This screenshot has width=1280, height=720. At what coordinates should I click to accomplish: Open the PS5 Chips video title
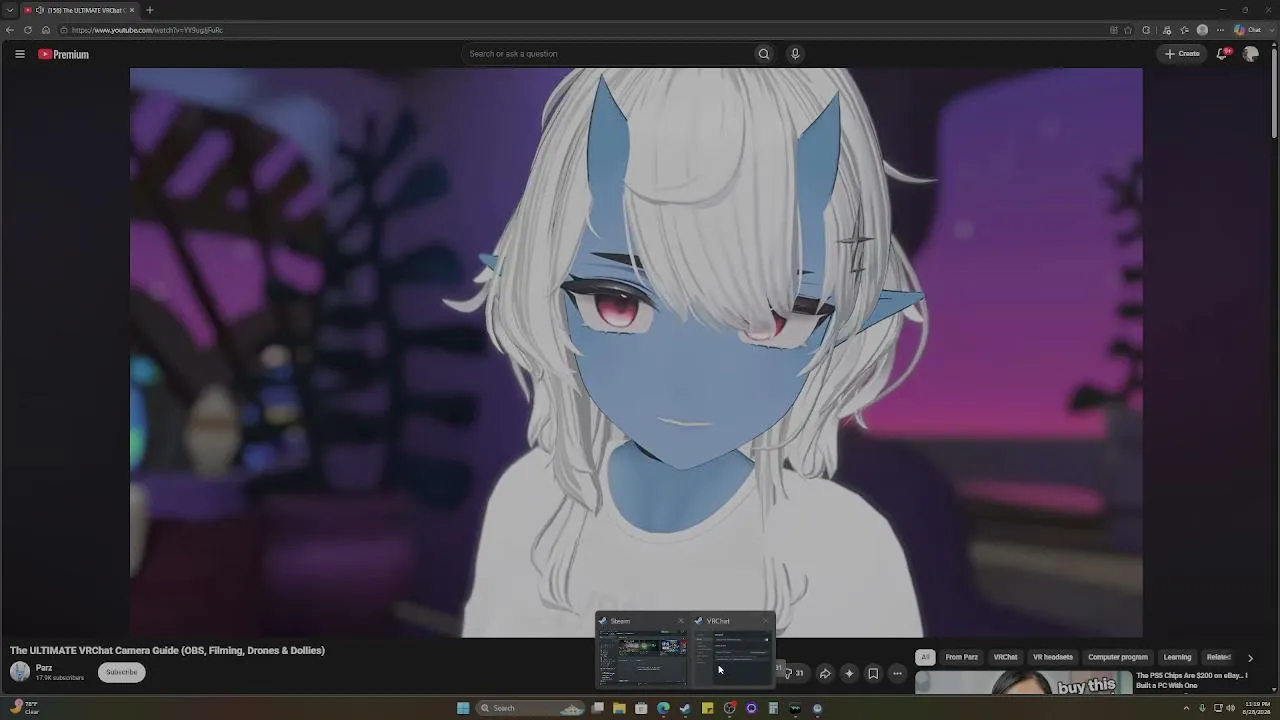coord(1193,681)
